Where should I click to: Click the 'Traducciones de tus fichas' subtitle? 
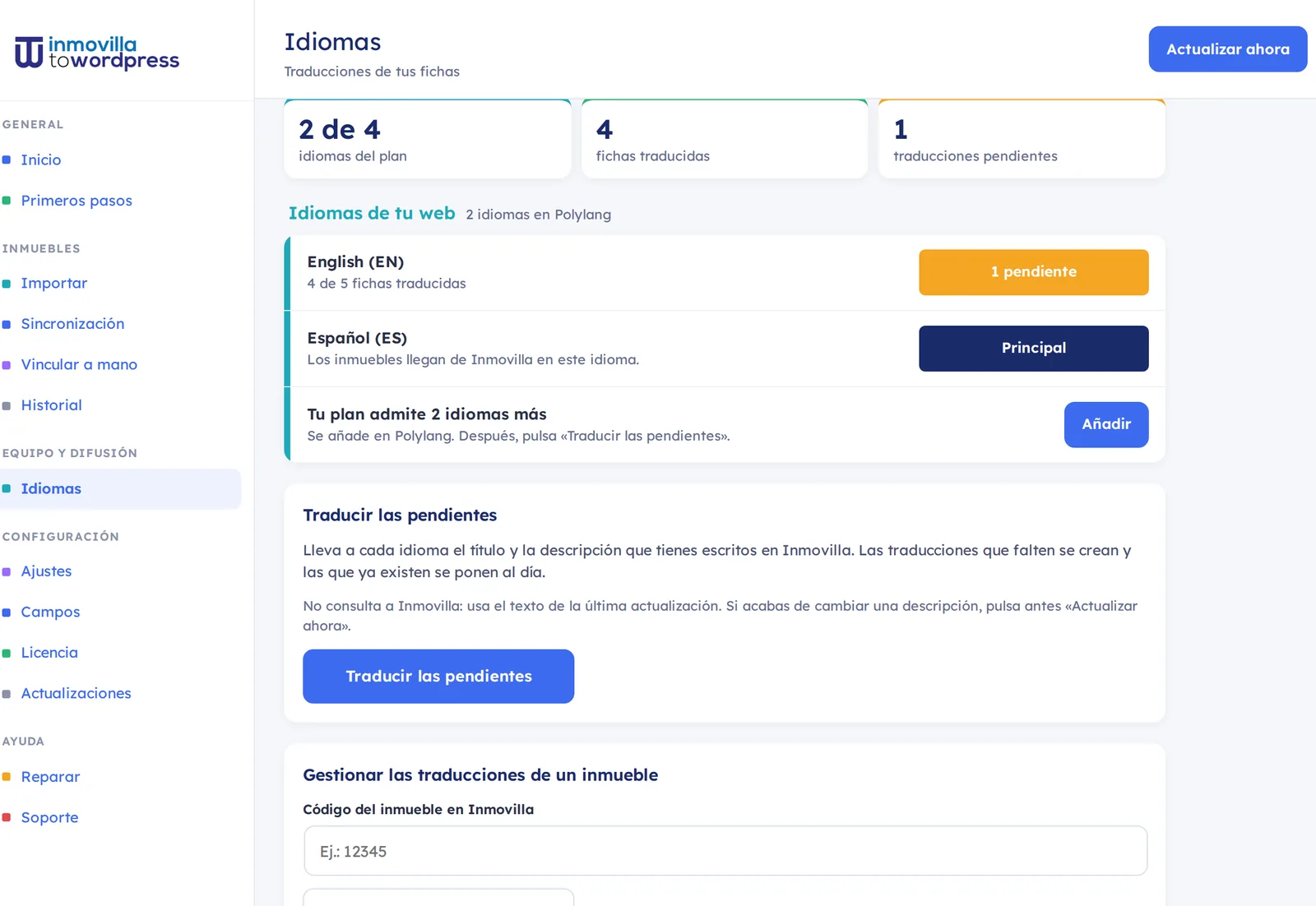pyautogui.click(x=372, y=72)
